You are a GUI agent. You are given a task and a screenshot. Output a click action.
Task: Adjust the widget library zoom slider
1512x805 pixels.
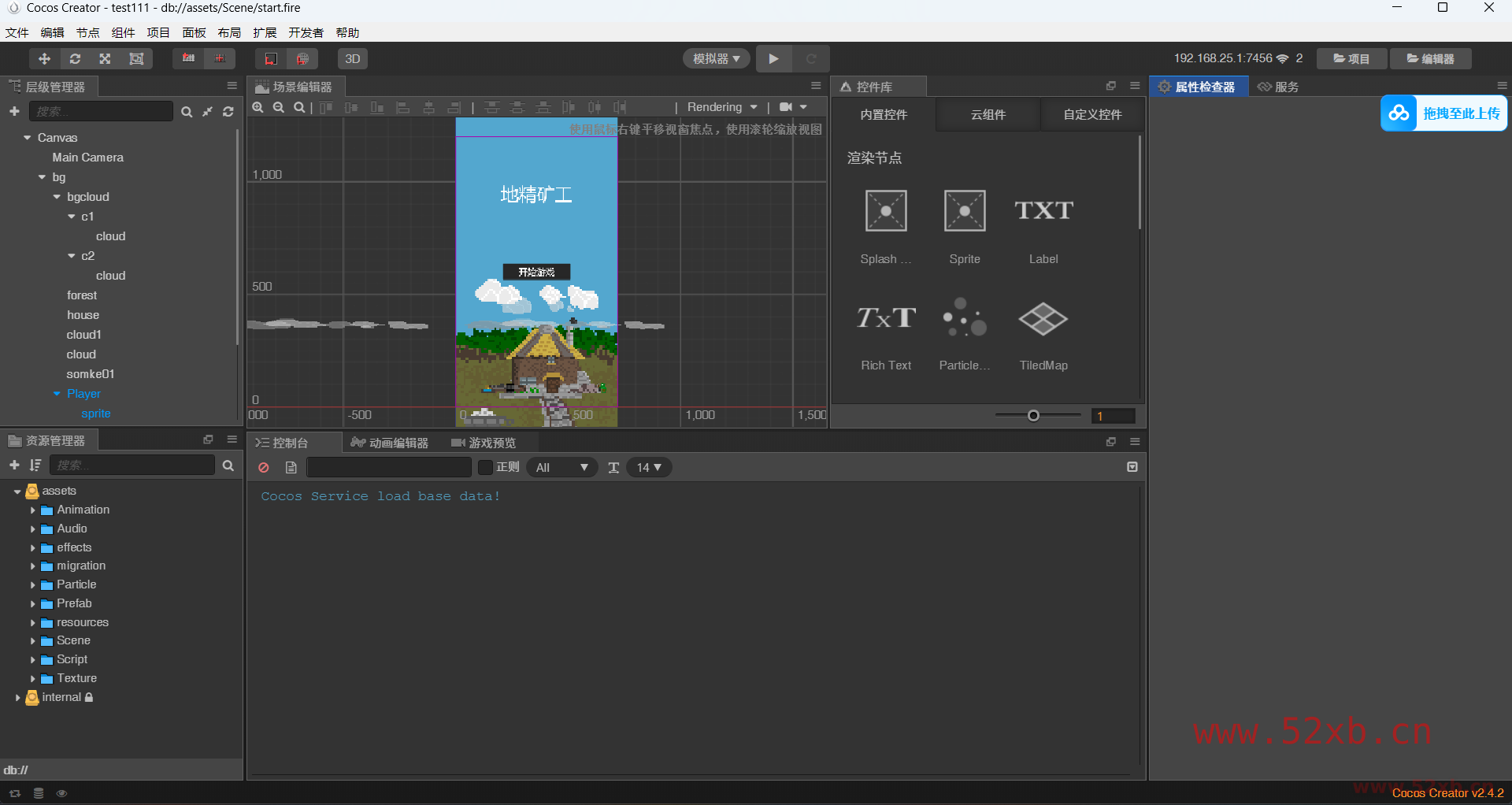click(x=1033, y=416)
